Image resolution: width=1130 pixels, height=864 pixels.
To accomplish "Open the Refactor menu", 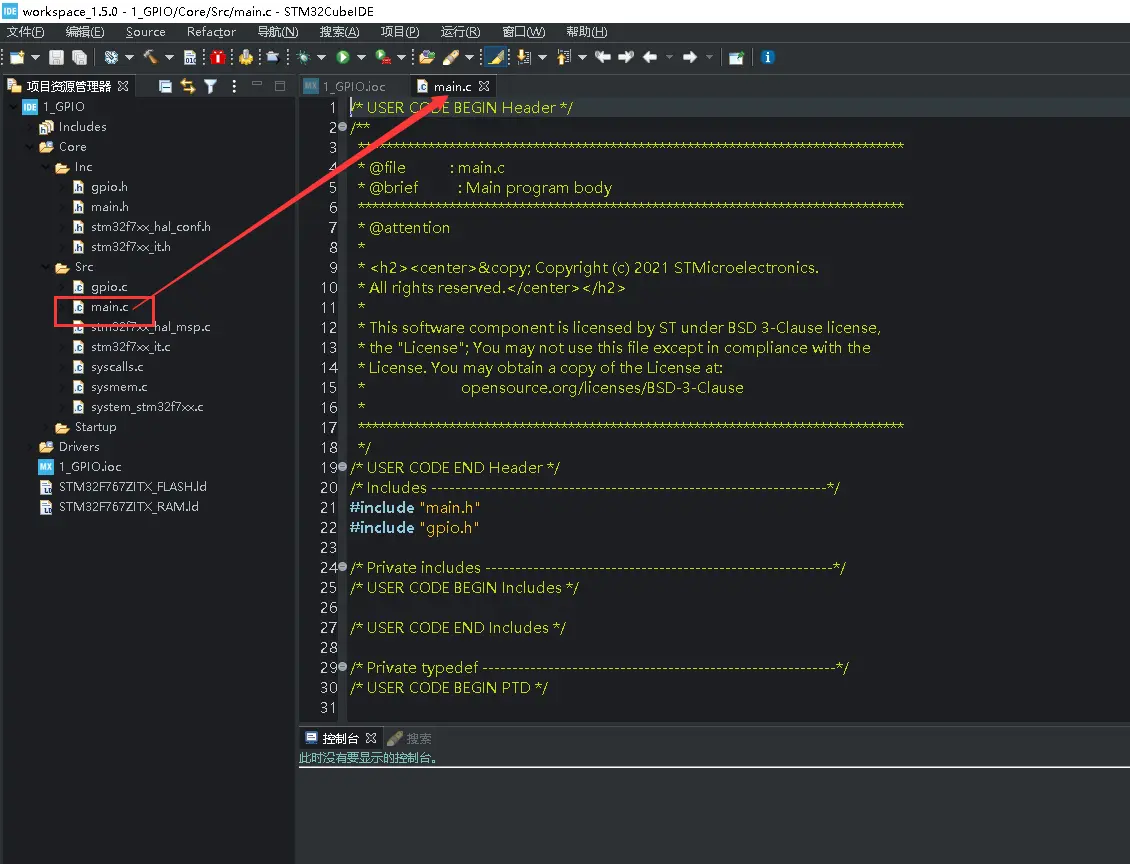I will (x=211, y=32).
